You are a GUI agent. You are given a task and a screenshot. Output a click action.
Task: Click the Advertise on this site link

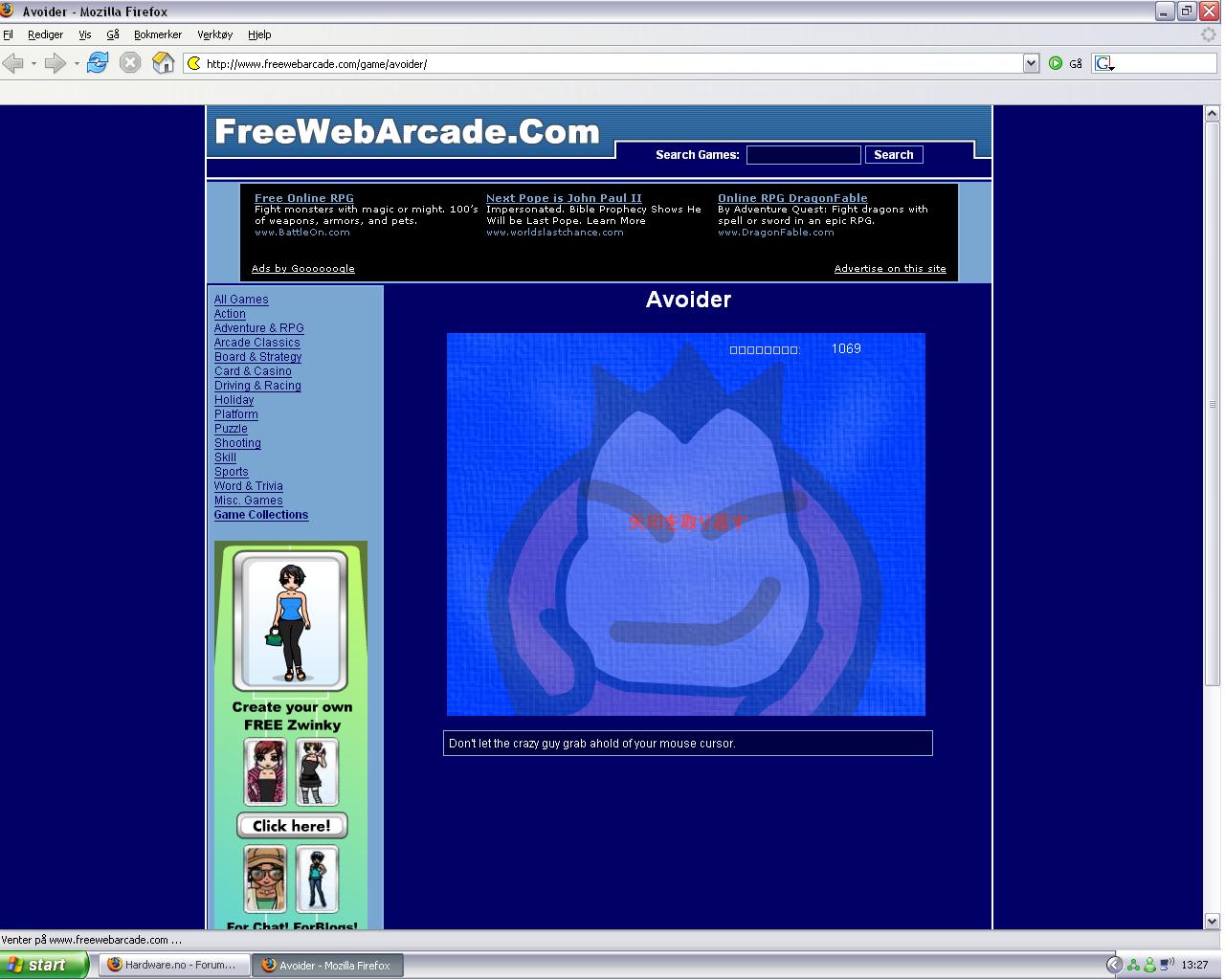click(x=890, y=269)
